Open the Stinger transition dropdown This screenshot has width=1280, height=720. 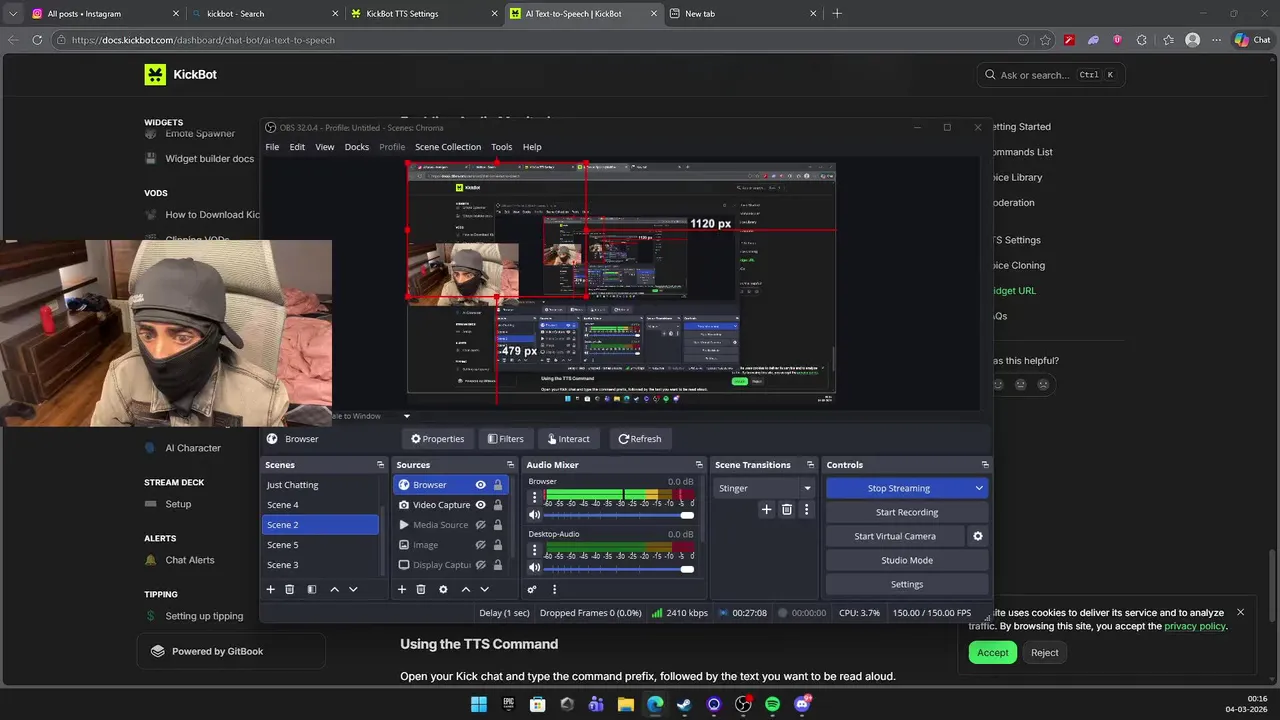[x=764, y=488]
